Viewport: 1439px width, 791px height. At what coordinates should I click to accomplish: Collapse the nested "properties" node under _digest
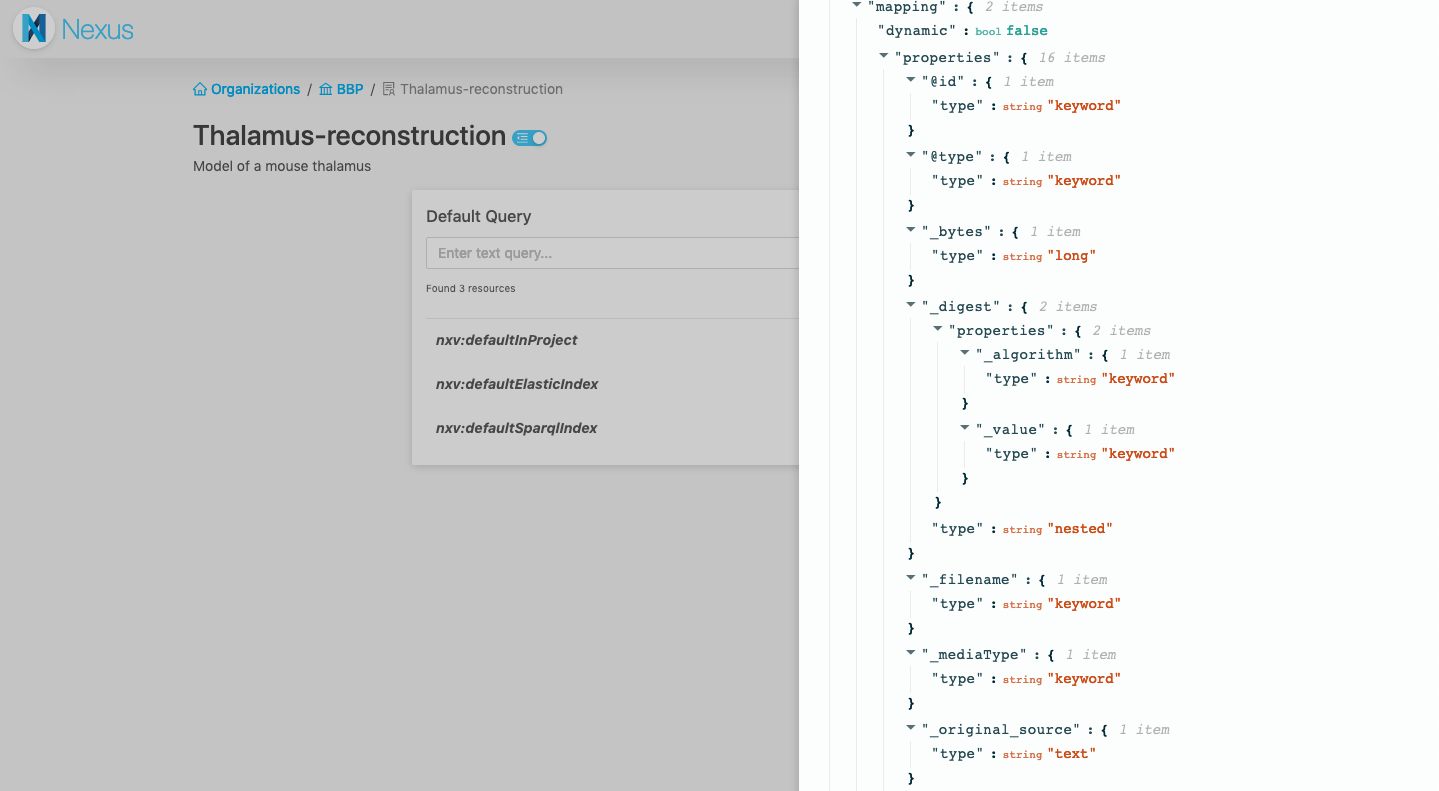[938, 330]
